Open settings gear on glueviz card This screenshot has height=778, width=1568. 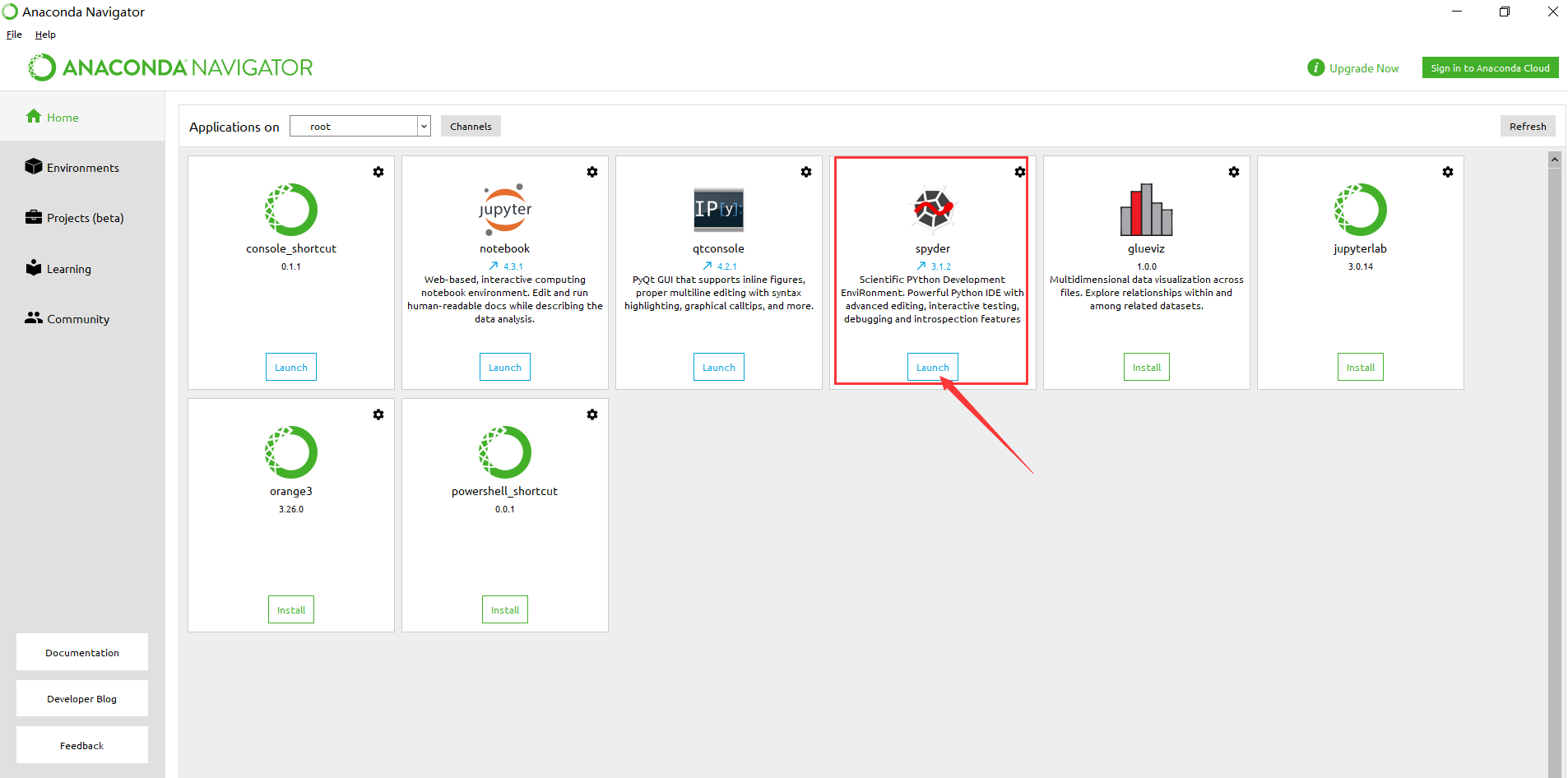click(x=1234, y=172)
